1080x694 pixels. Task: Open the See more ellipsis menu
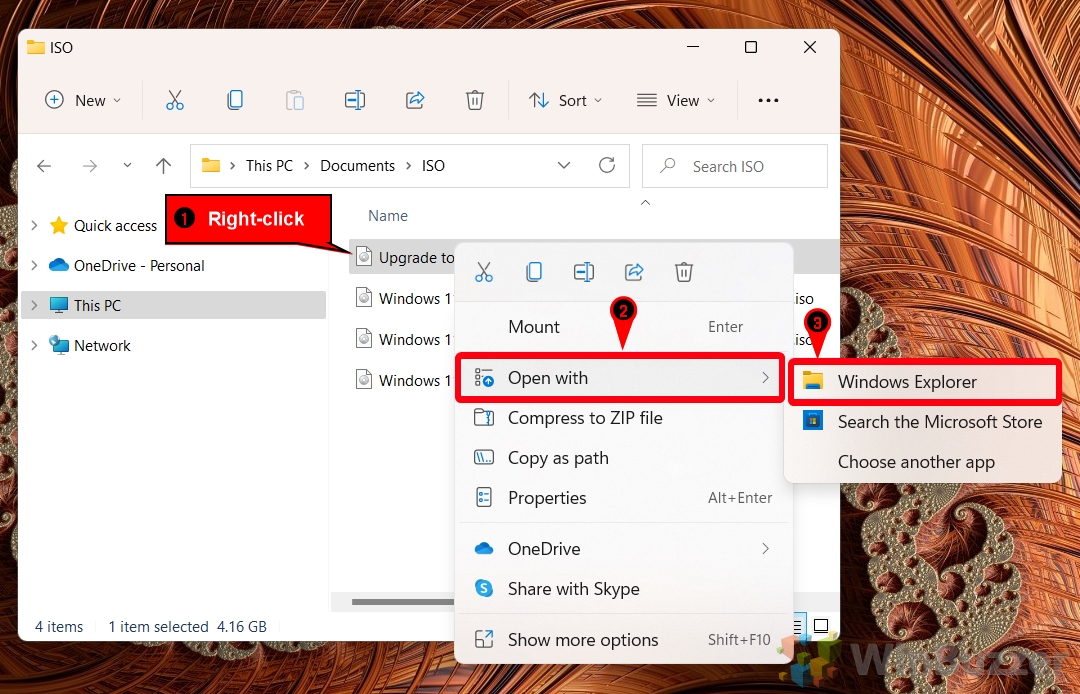pos(768,101)
